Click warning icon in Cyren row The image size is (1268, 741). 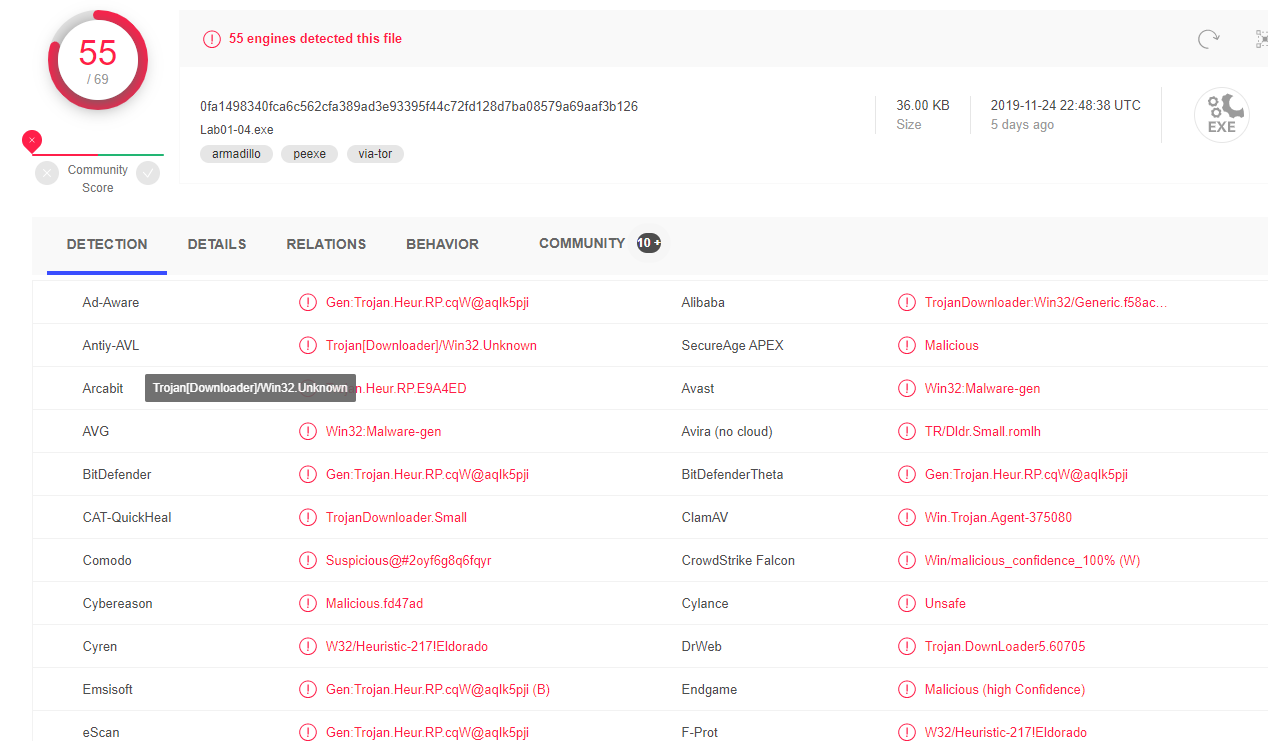(x=308, y=646)
